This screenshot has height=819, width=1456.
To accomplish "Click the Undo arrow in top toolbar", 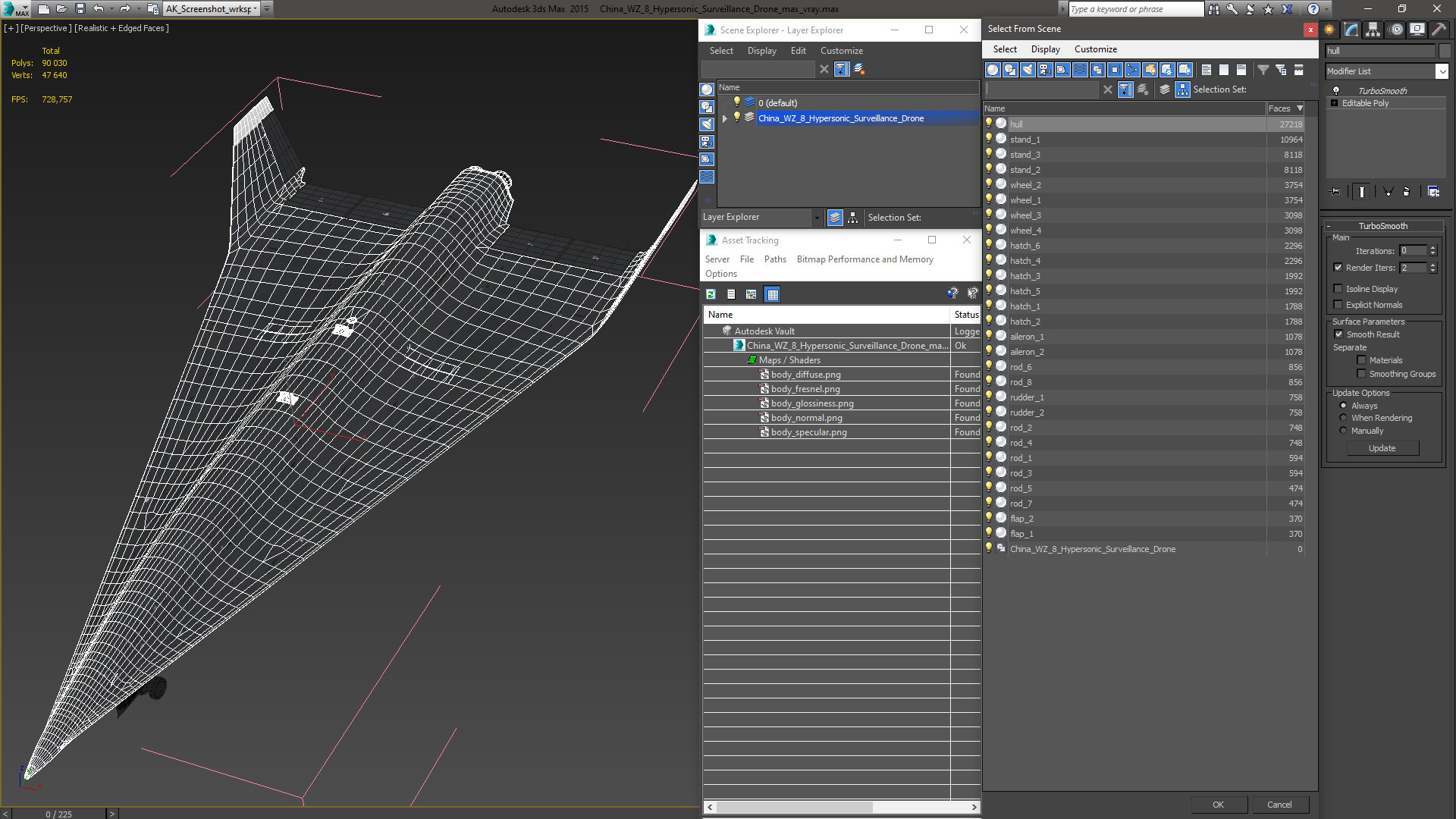I will (99, 9).
